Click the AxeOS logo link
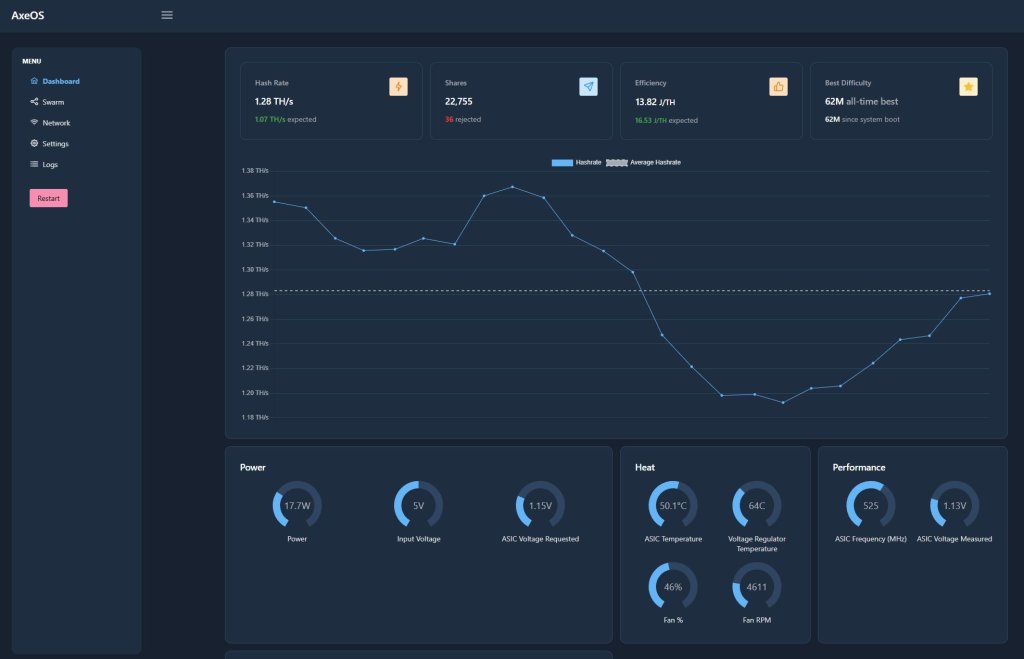Image resolution: width=1024 pixels, height=659 pixels. (28, 15)
